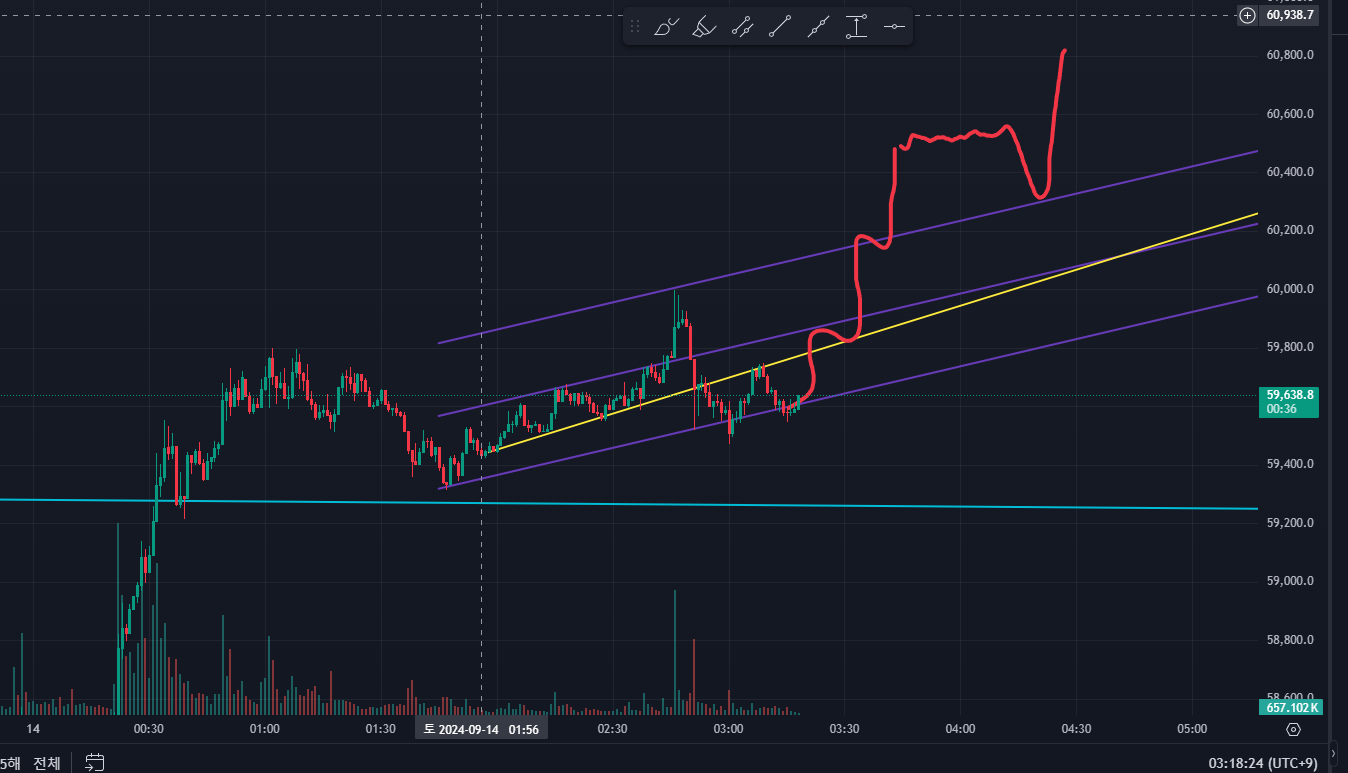
Task: Click the 60,800.0 price axis label
Action: click(1290, 55)
